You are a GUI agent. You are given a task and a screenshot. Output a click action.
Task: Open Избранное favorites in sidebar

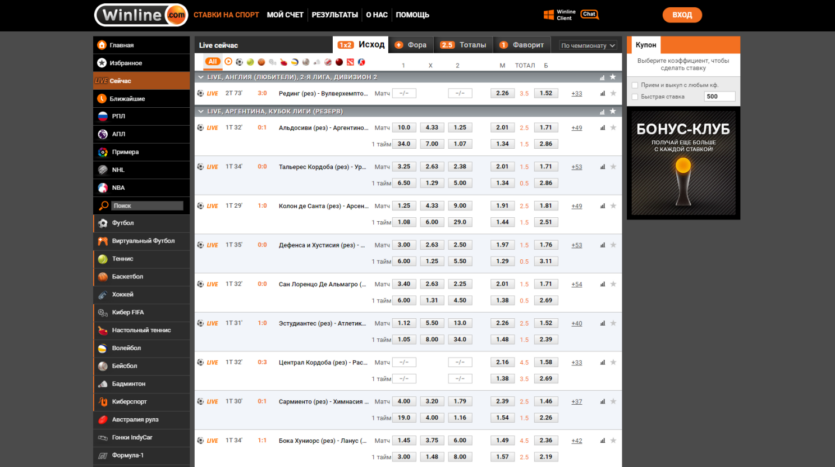click(x=126, y=63)
